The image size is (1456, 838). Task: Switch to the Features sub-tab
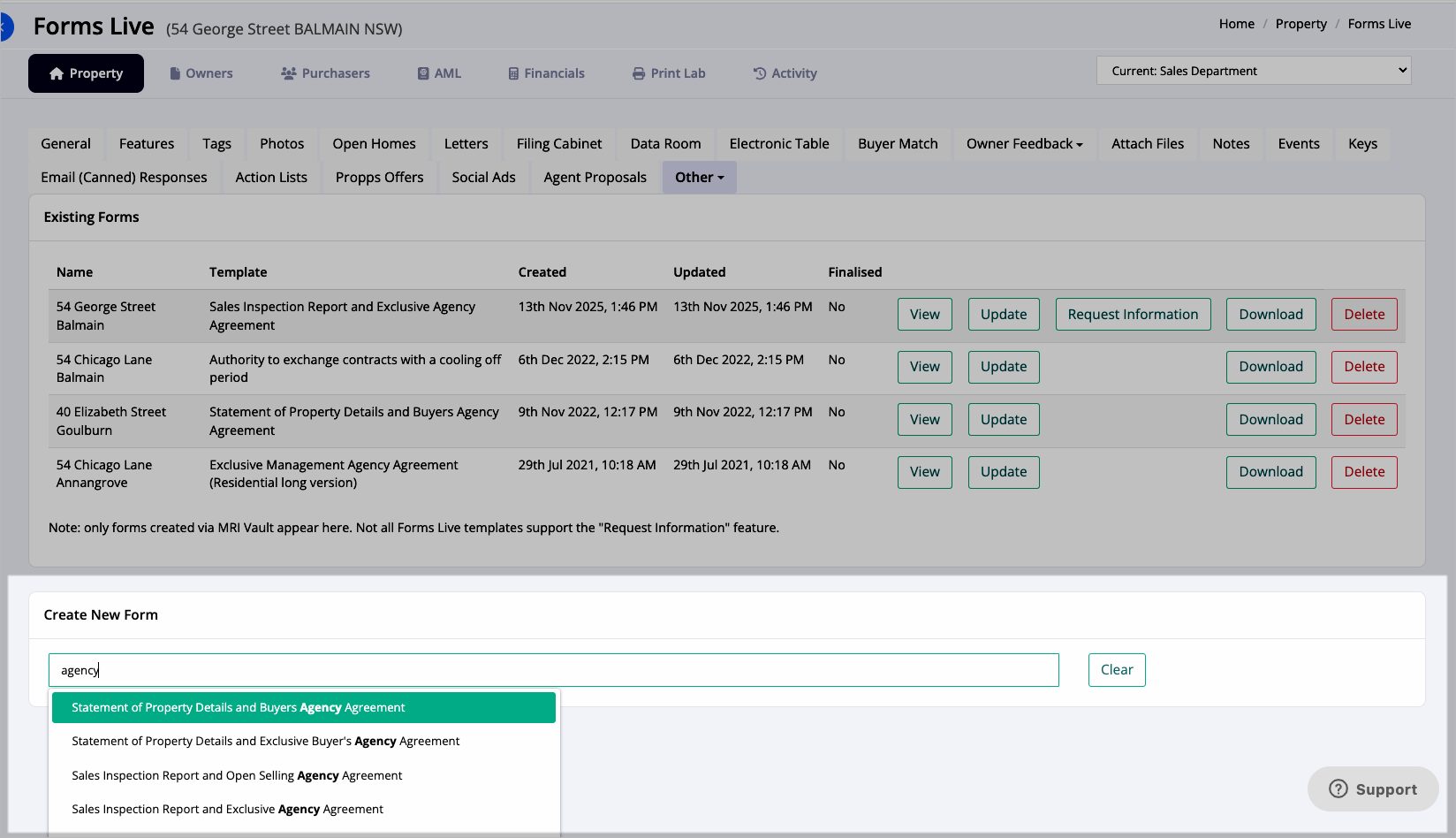click(x=147, y=144)
